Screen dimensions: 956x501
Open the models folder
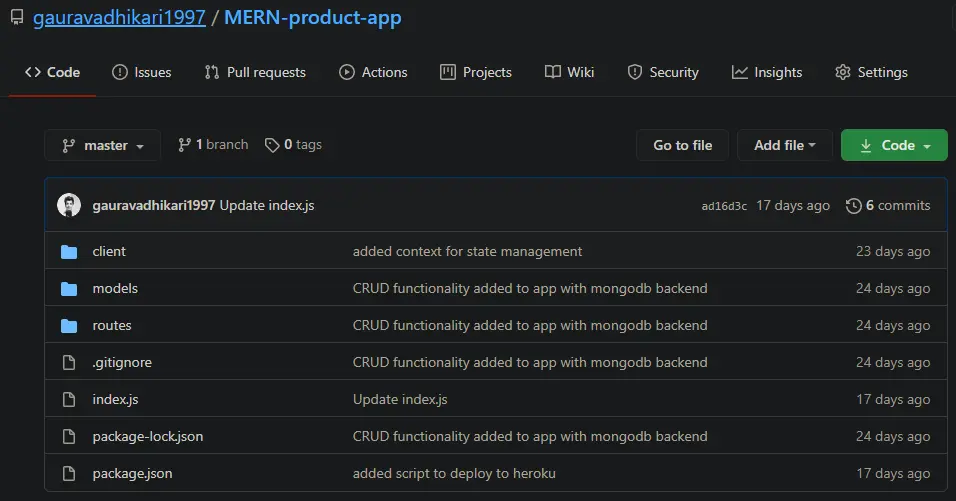tap(115, 288)
